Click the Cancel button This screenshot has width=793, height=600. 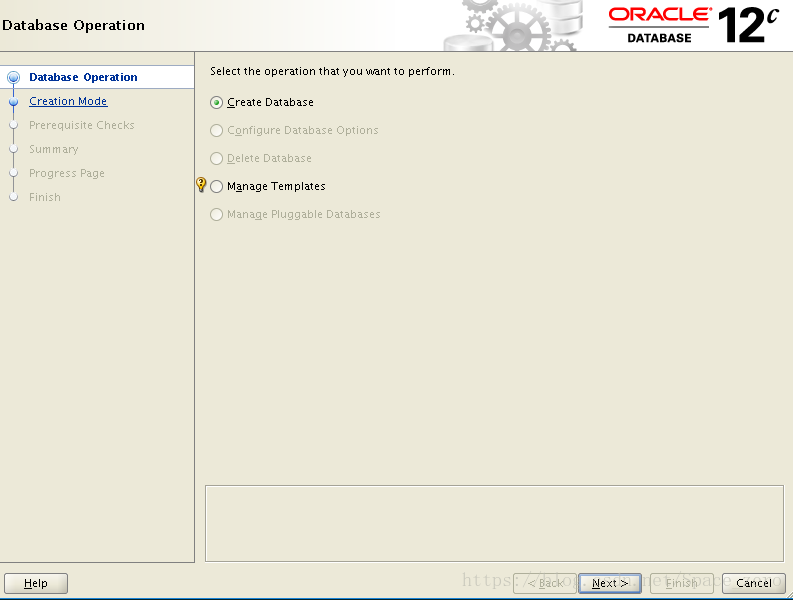754,583
